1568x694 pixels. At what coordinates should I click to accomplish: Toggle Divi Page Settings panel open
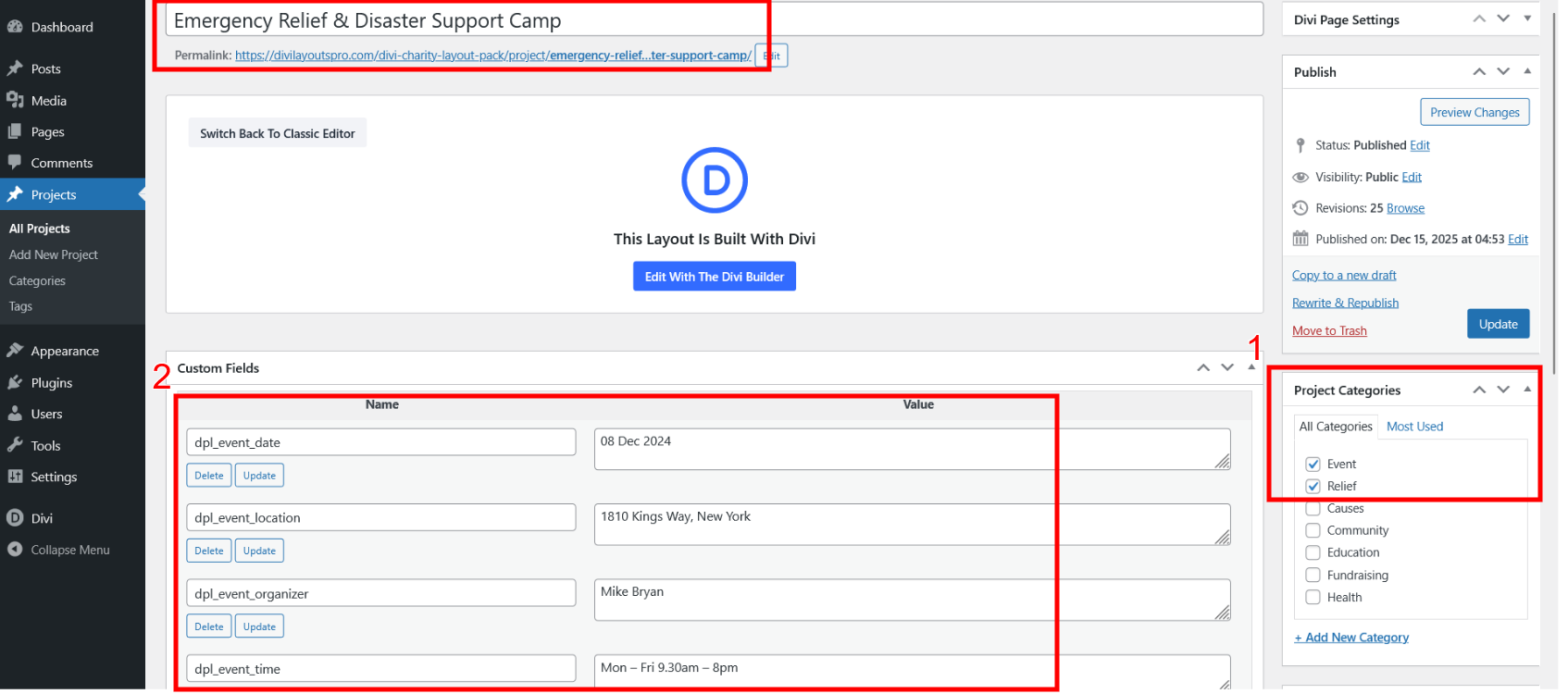tap(1527, 19)
